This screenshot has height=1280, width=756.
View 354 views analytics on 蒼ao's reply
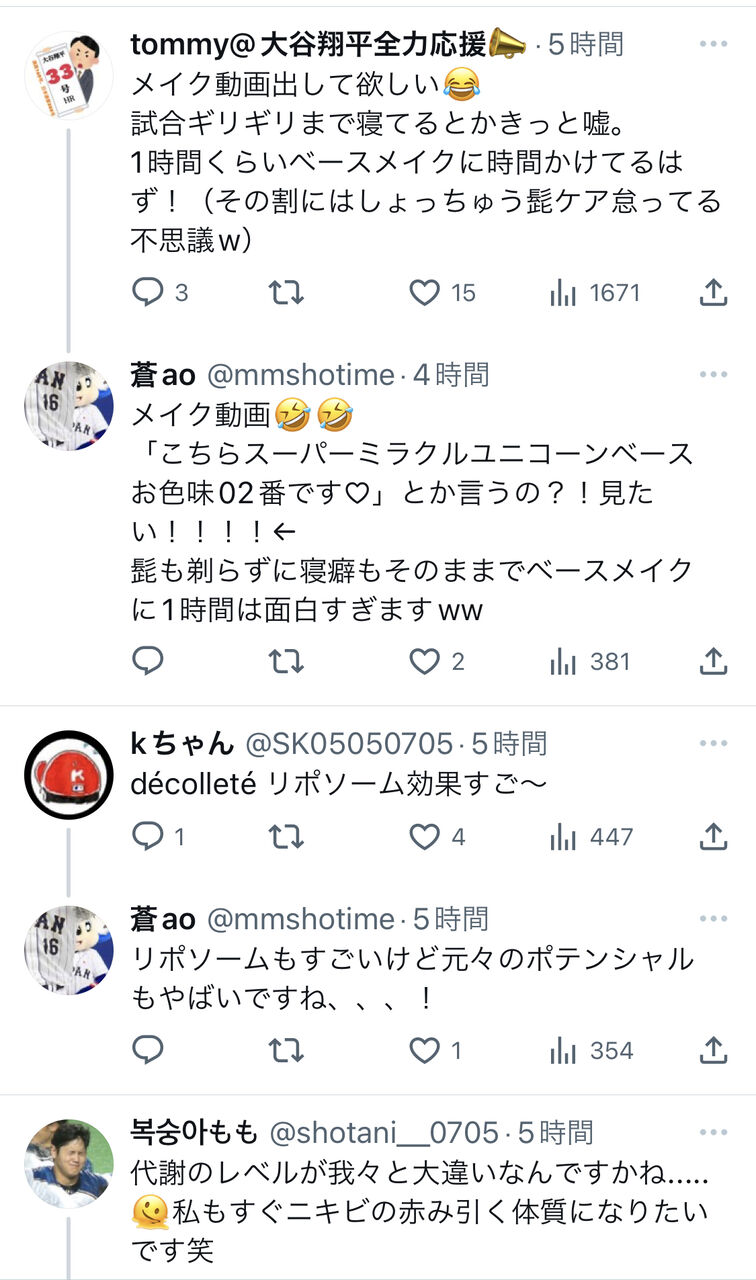(x=591, y=1050)
